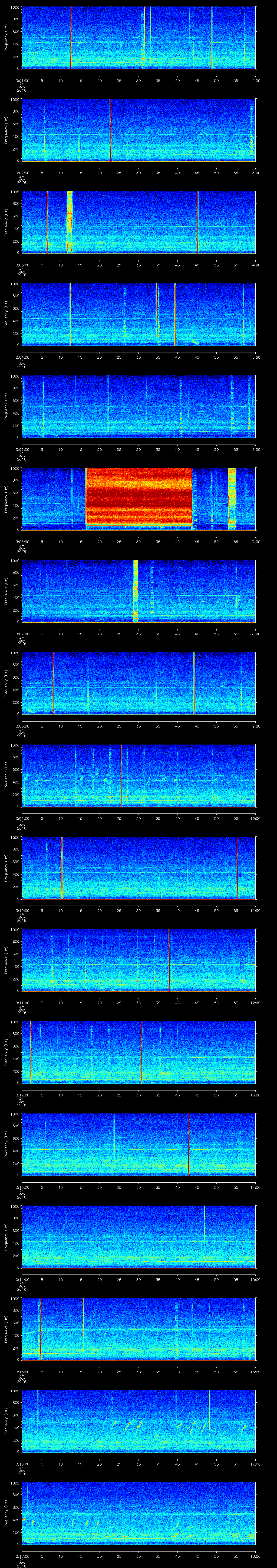
Task: Click the '0:05:00' start time label
Action: (22, 449)
